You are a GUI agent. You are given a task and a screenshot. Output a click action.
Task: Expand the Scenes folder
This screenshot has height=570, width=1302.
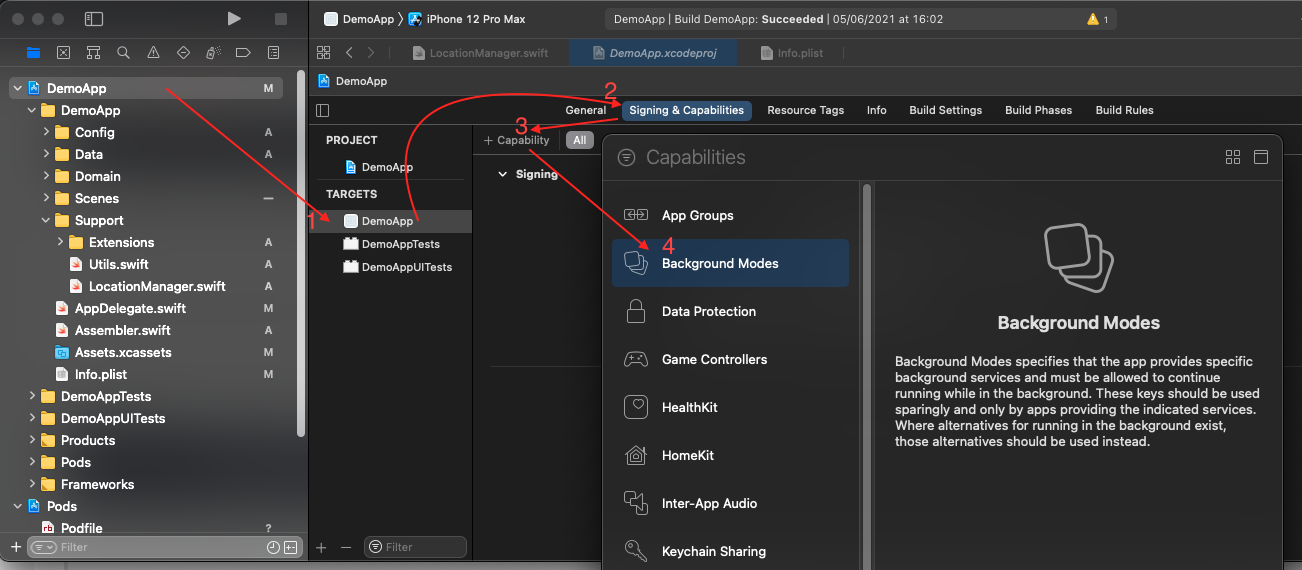[46, 198]
